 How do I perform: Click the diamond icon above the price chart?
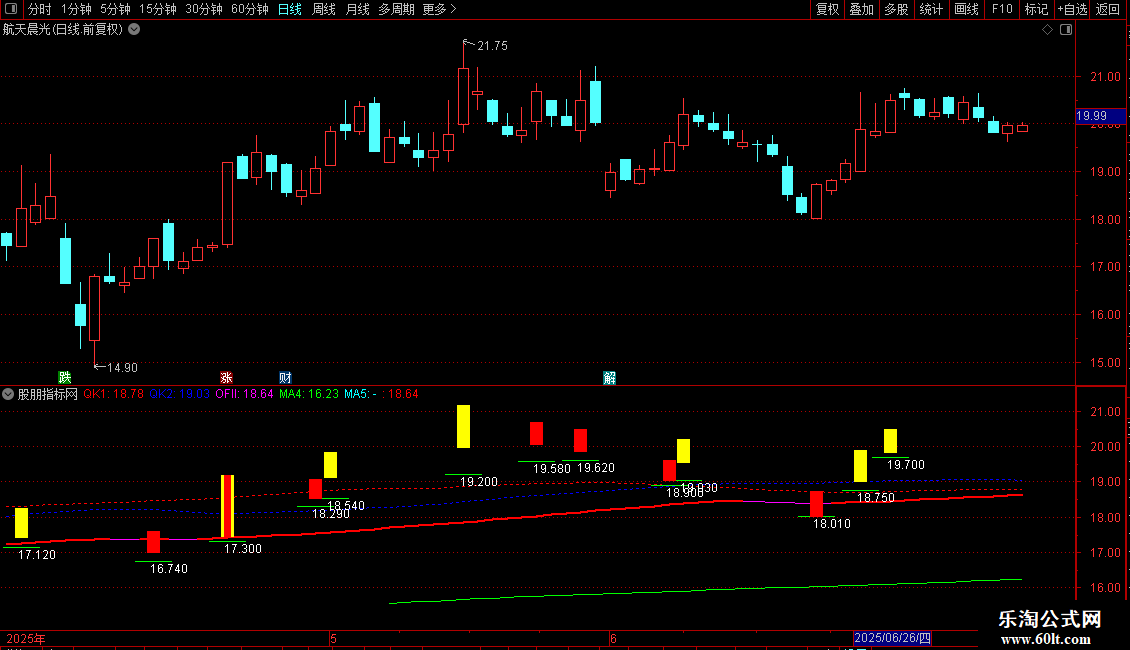(x=1048, y=30)
